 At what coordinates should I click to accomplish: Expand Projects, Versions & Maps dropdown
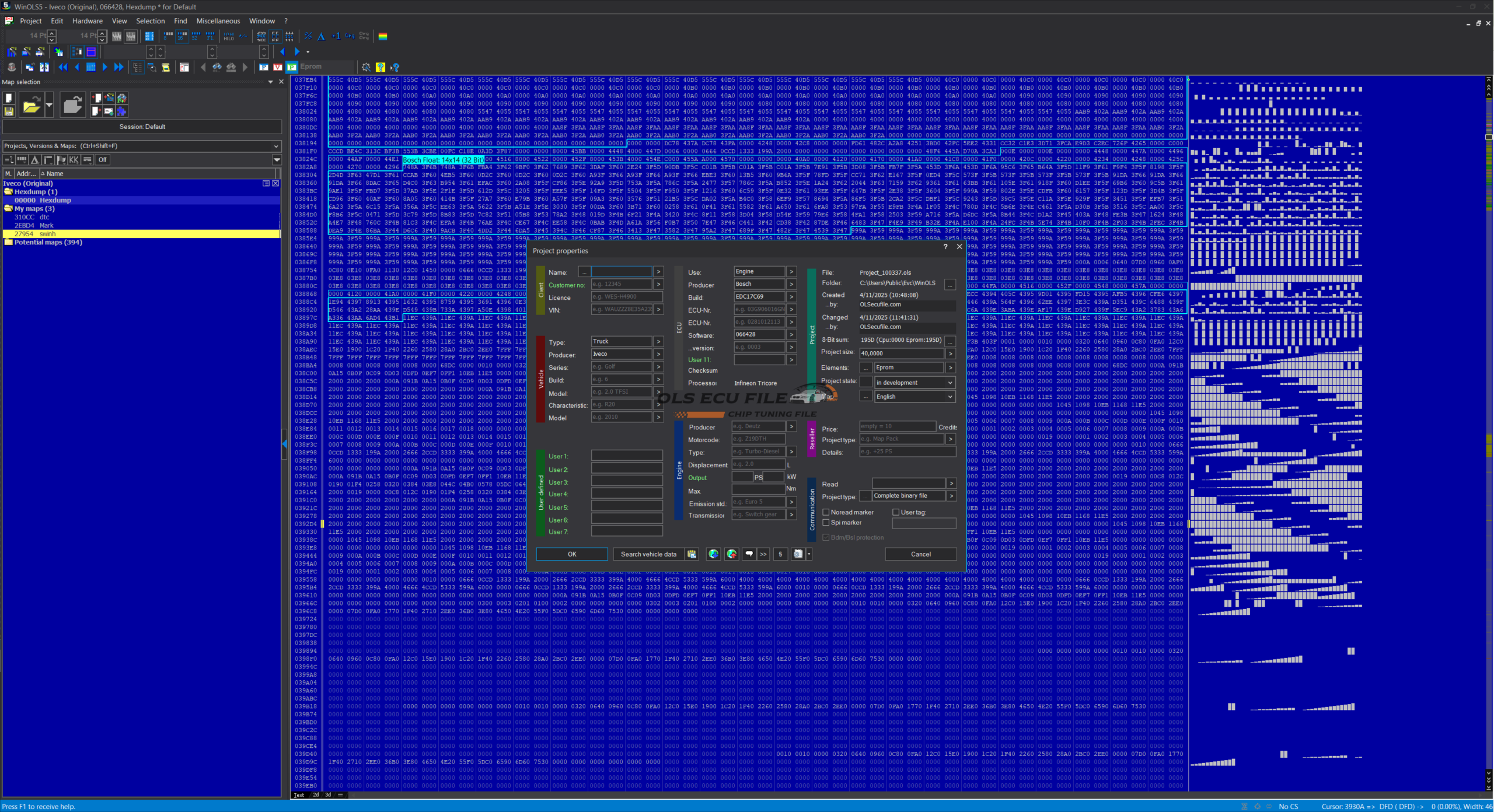coord(276,146)
